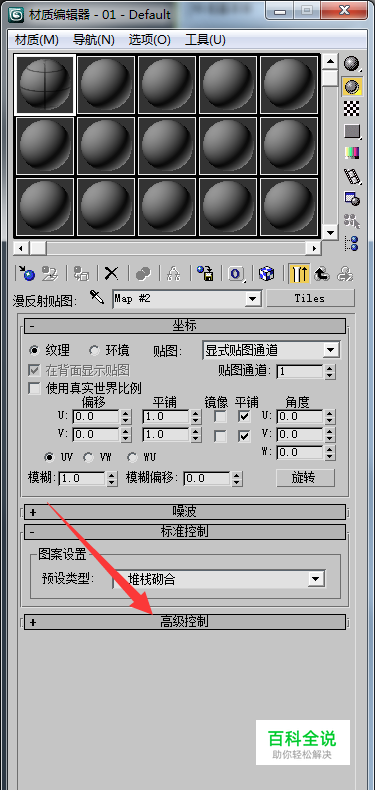Click Assign Material to Selection icon
This screenshot has width=375, height=790.
coord(81,274)
